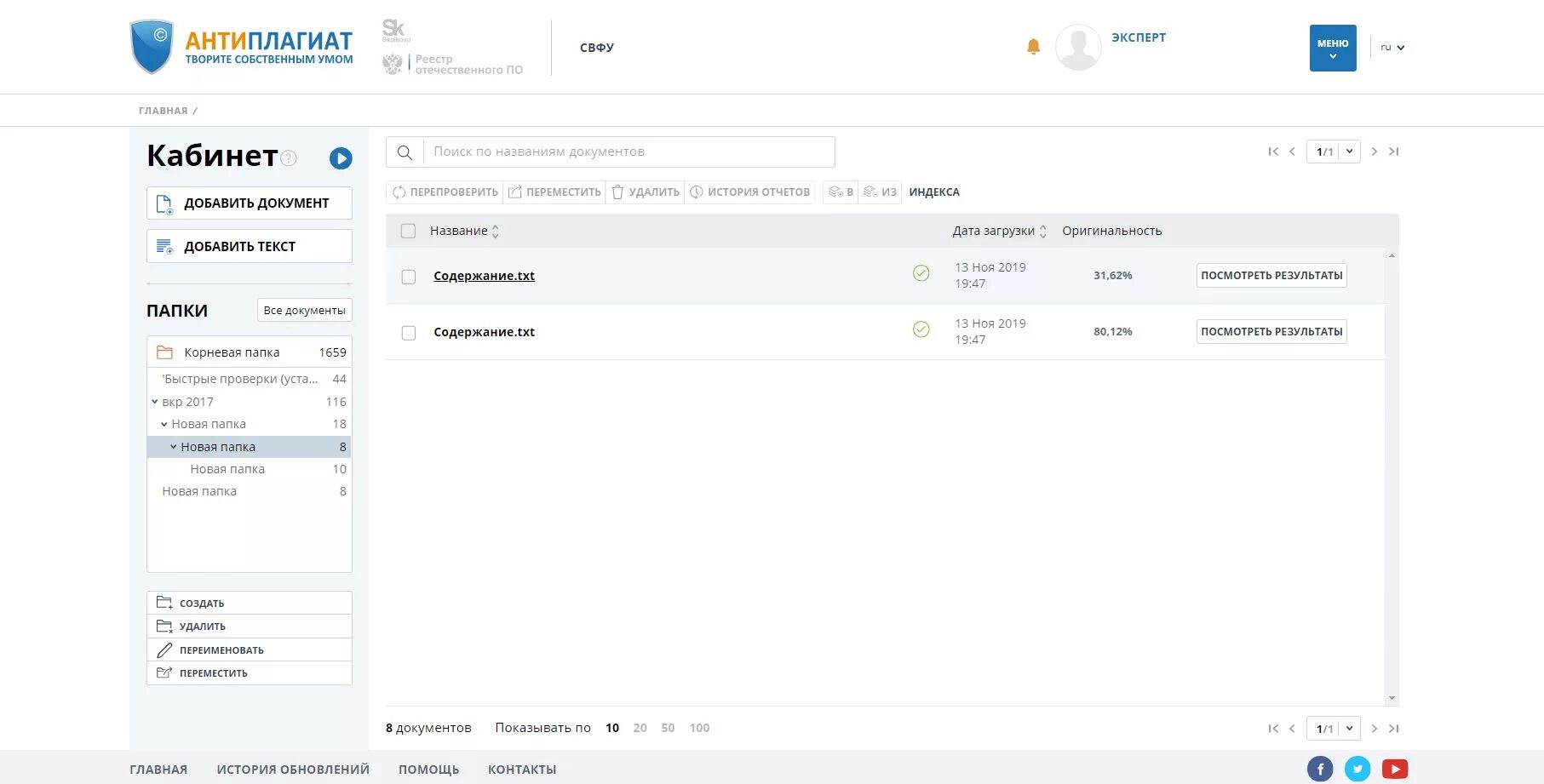View results for the 80,12% document
Screen dimensions: 1544x784
coord(1271,332)
